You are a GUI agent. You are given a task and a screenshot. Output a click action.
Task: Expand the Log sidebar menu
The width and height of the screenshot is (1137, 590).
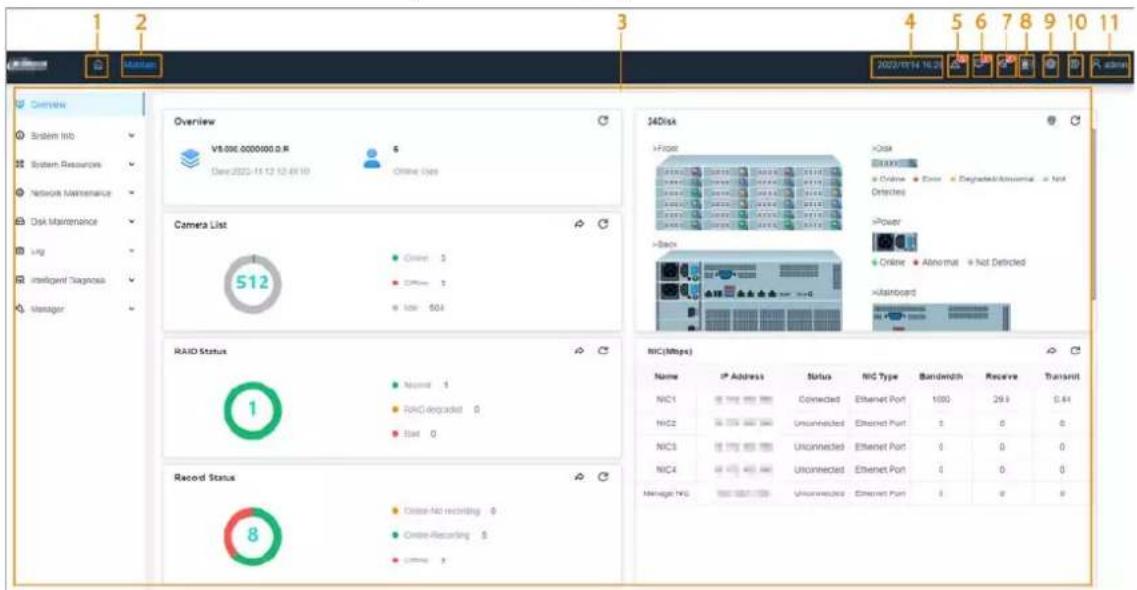(131, 251)
